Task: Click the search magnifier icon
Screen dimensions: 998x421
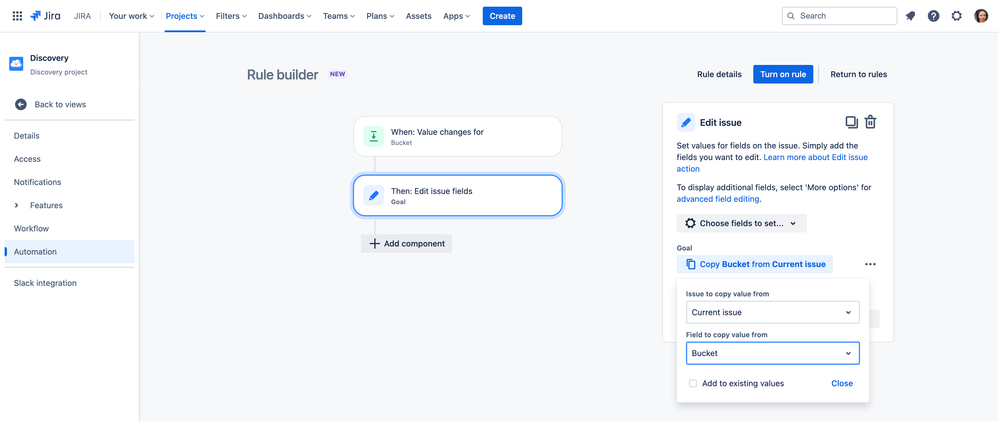Action: click(791, 16)
